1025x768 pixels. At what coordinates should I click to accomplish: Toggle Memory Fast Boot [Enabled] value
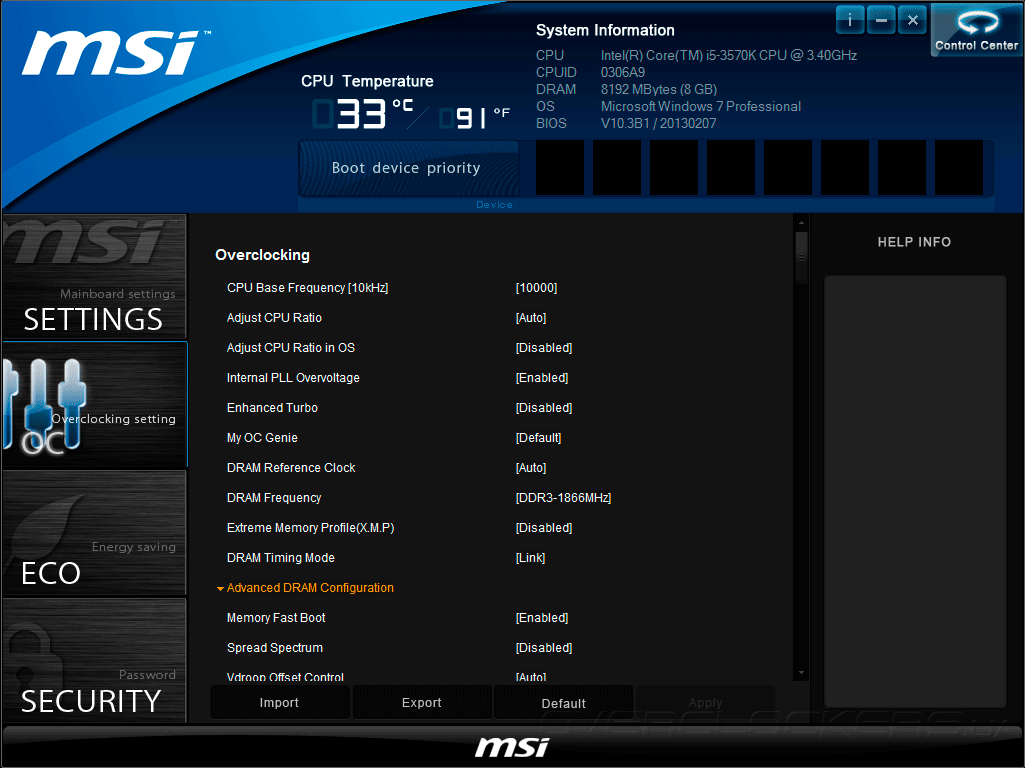point(542,618)
